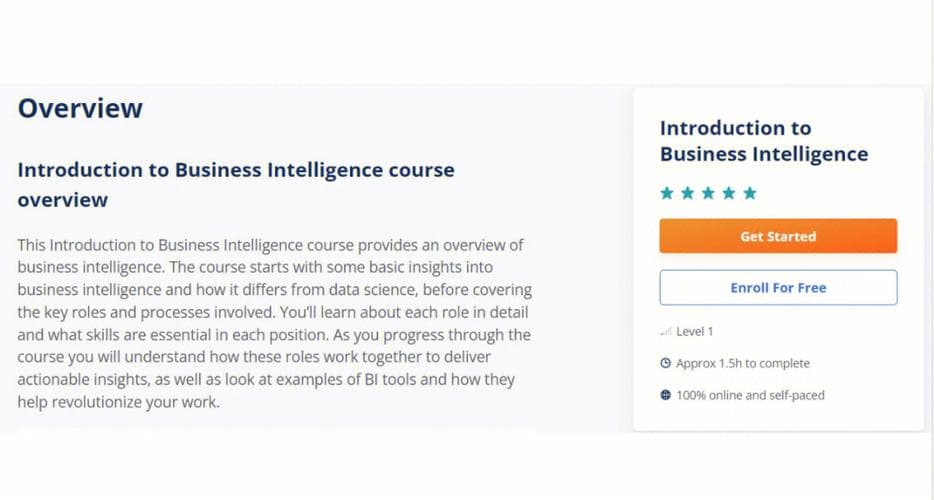934x500 pixels.
Task: Click the clock icon beside Approx 1.5h
Action: tap(665, 363)
